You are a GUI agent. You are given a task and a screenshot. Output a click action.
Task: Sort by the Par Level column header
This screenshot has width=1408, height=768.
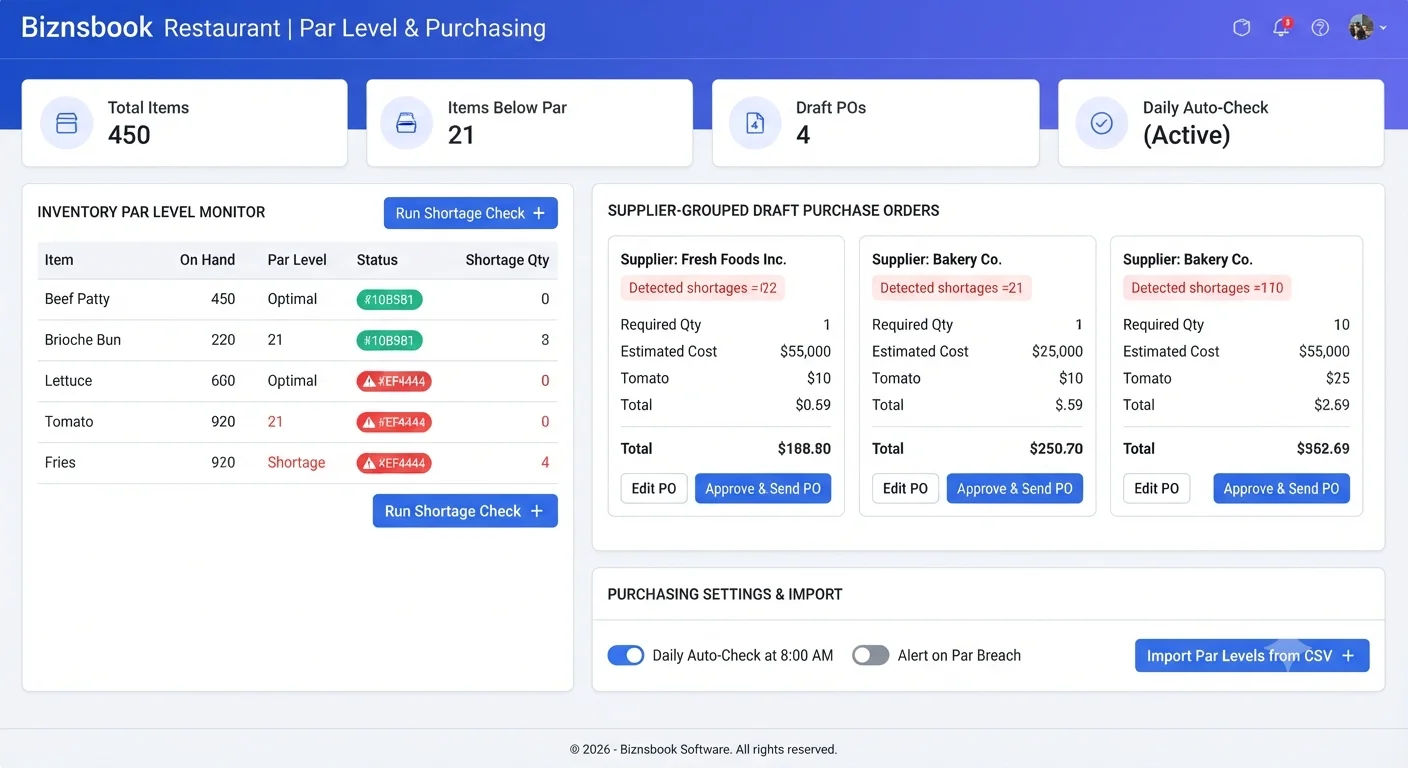(297, 260)
